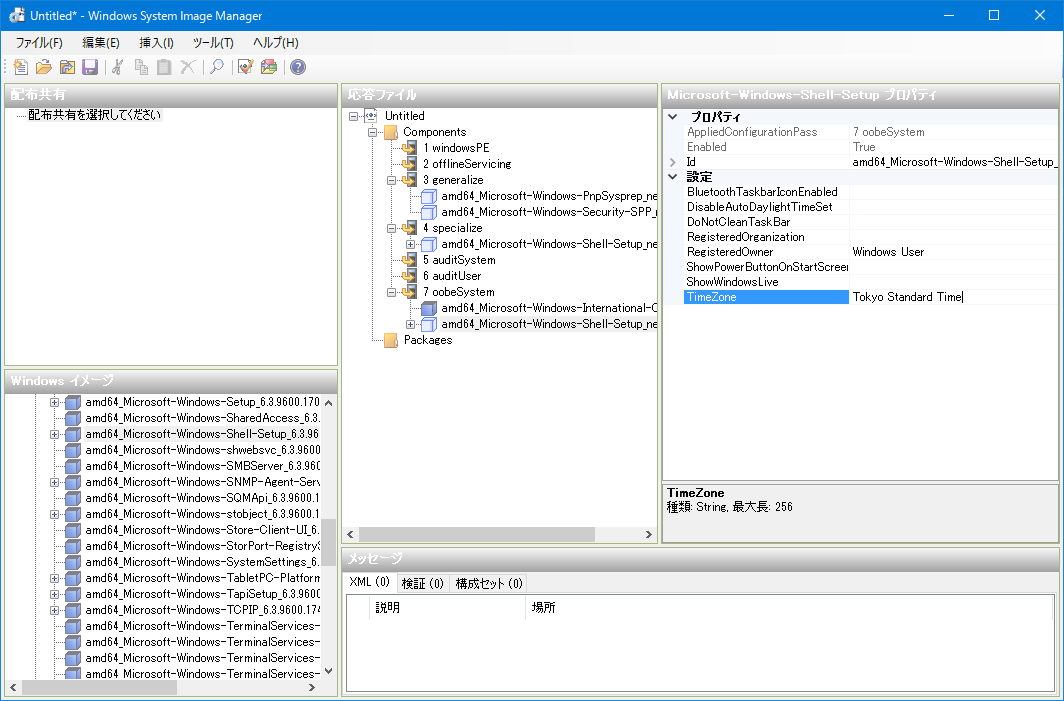Click the scissors Cut toolbar icon

point(118,67)
